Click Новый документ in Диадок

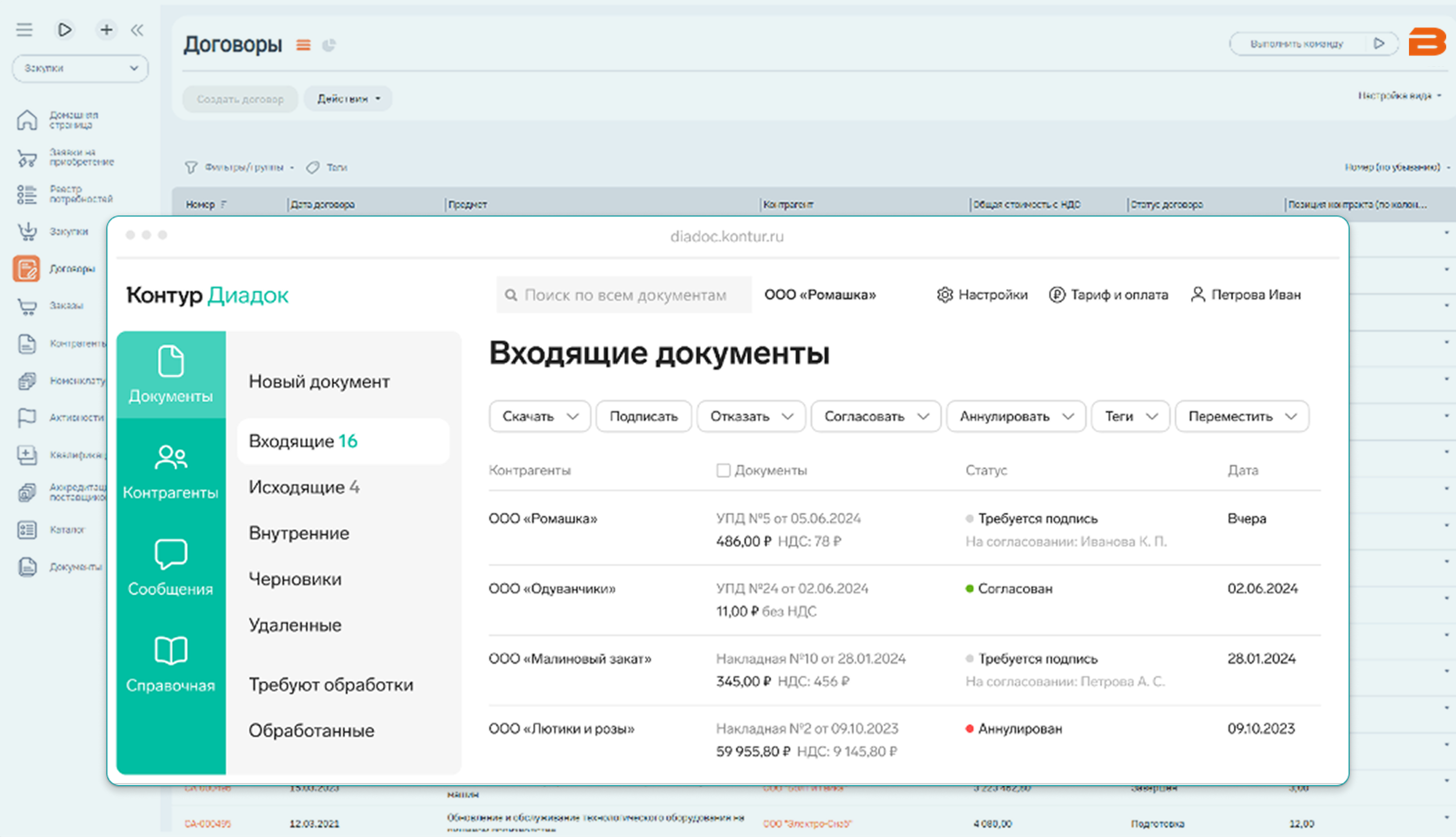pyautogui.click(x=319, y=382)
